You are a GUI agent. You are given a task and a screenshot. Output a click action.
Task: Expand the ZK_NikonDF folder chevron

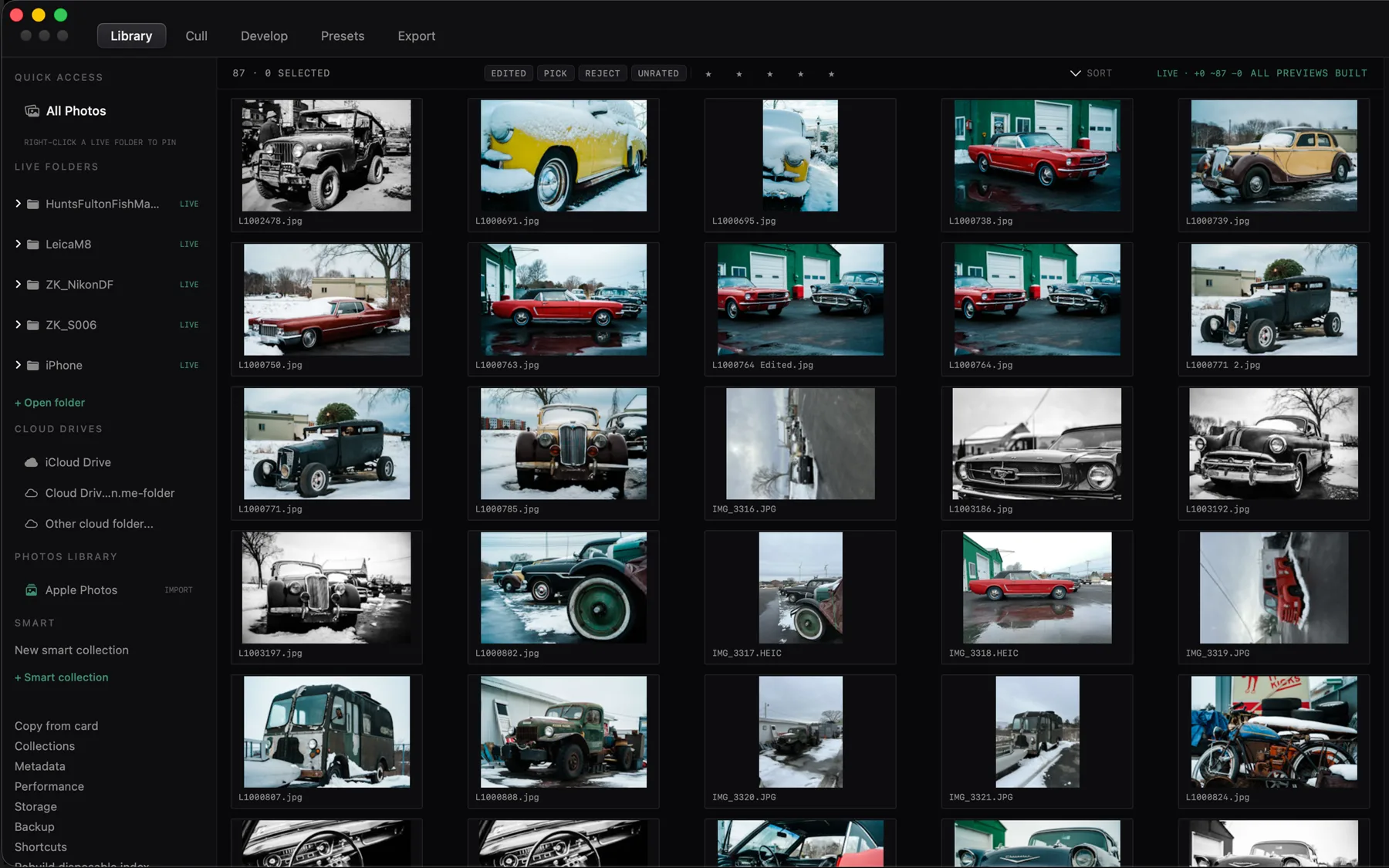coord(18,285)
